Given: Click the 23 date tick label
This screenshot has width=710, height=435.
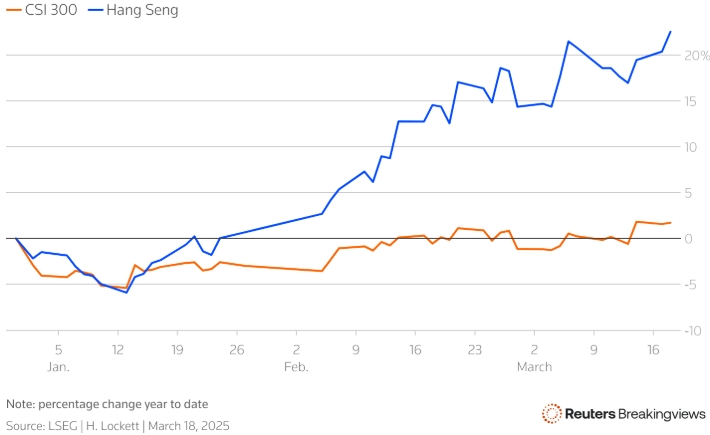Looking at the screenshot, I should point(474,350).
